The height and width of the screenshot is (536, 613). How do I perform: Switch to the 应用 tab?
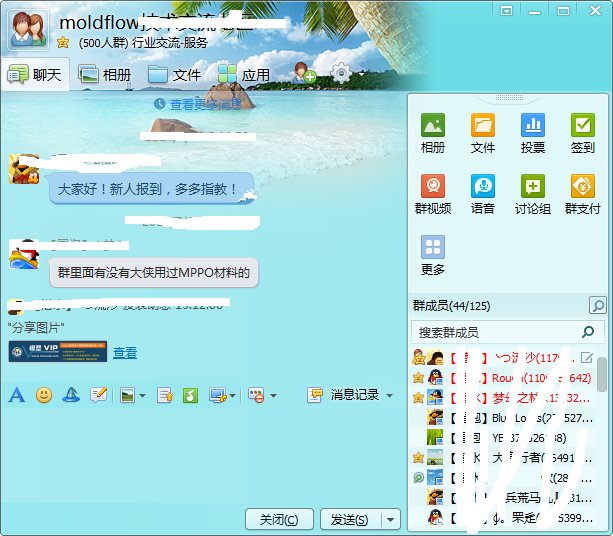(x=244, y=74)
